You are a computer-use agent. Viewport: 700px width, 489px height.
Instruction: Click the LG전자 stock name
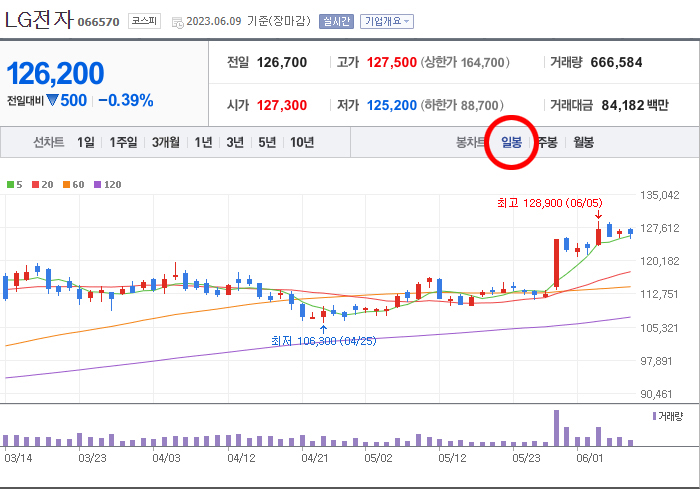(x=39, y=19)
